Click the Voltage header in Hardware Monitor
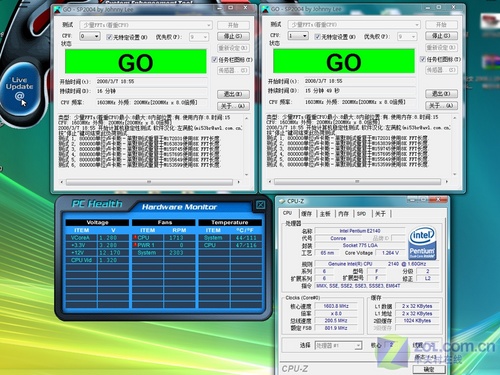This screenshot has width=500, height=375. [97, 222]
